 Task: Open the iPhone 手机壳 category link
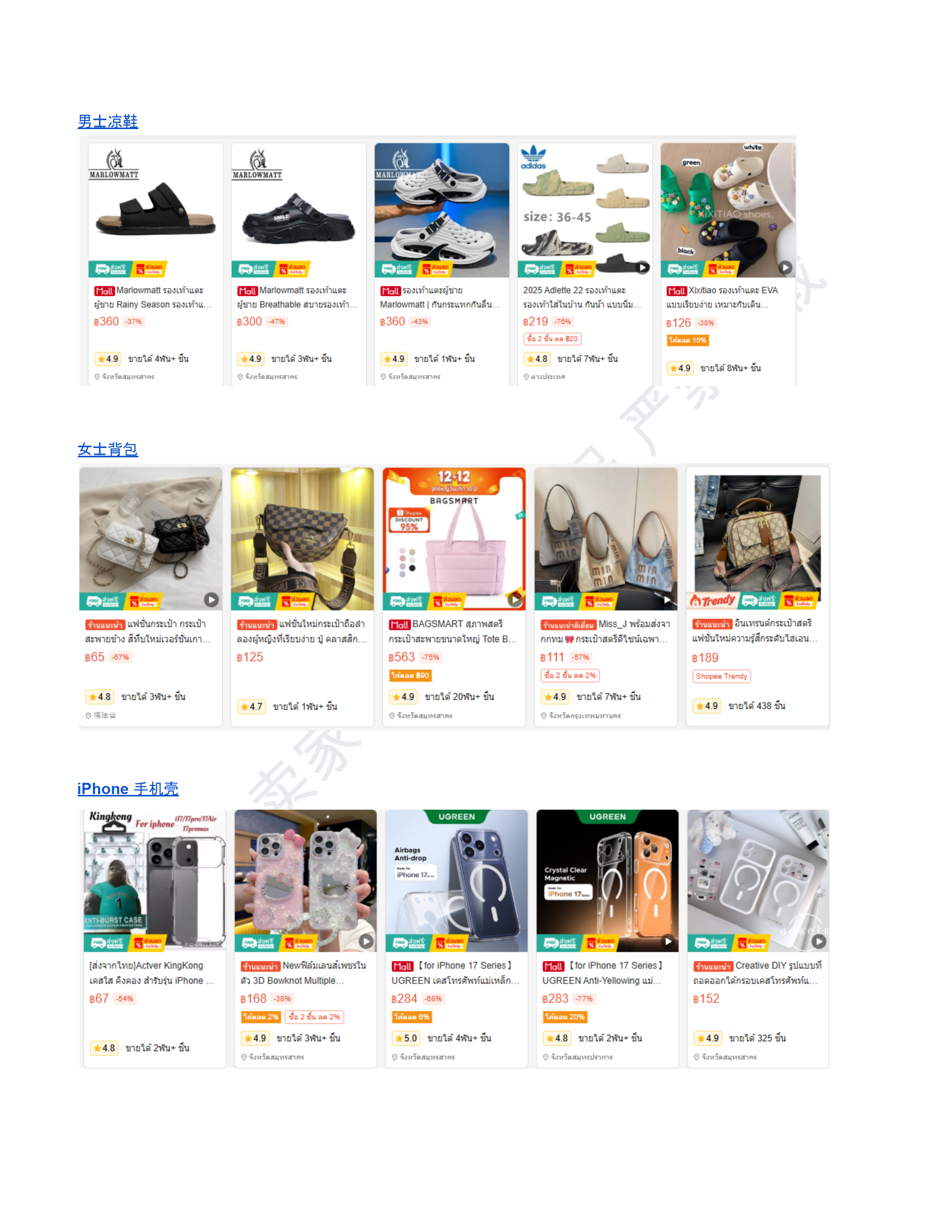[128, 789]
